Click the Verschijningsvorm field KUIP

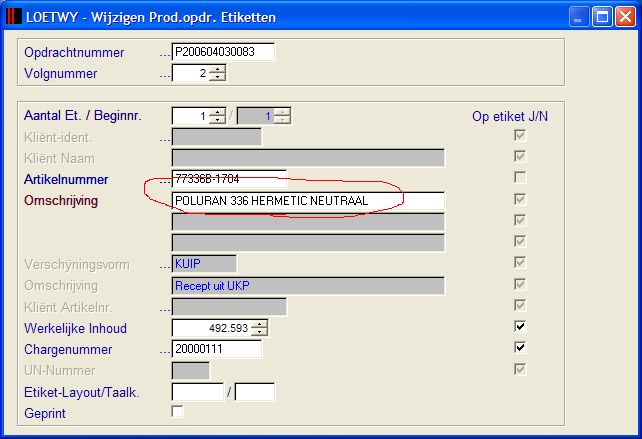point(204,264)
